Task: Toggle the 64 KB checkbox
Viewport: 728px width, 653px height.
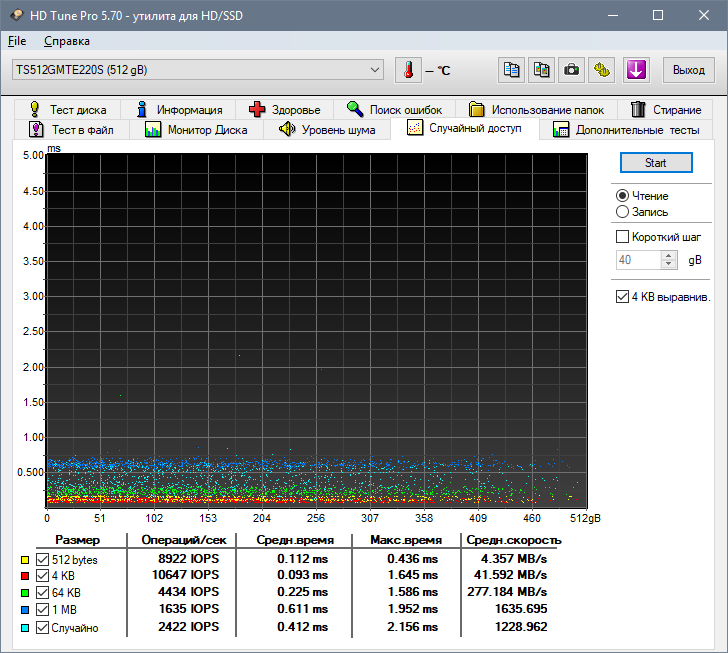Action: point(43,593)
